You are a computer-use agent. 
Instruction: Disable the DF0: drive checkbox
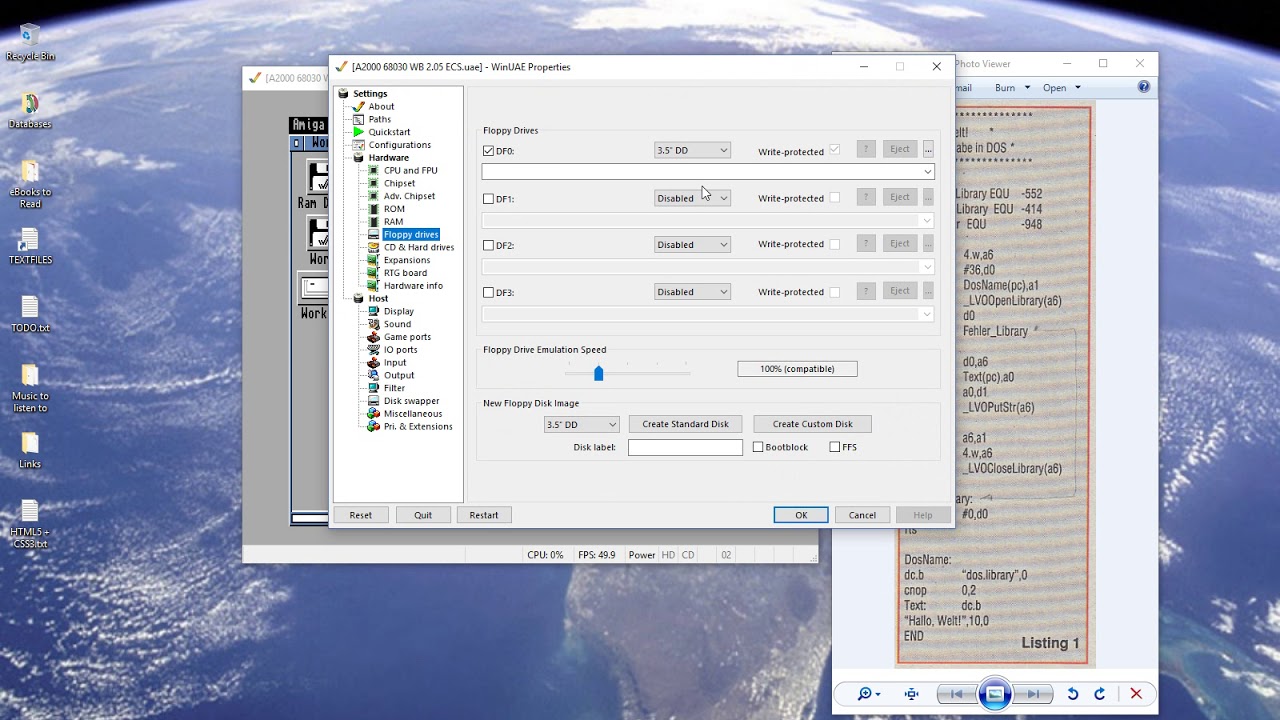tap(488, 151)
